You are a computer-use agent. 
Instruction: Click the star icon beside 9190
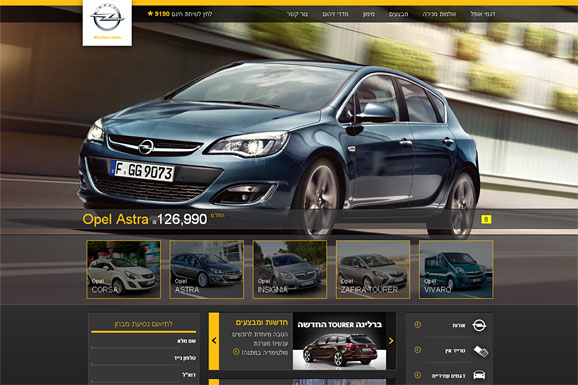click(x=150, y=14)
